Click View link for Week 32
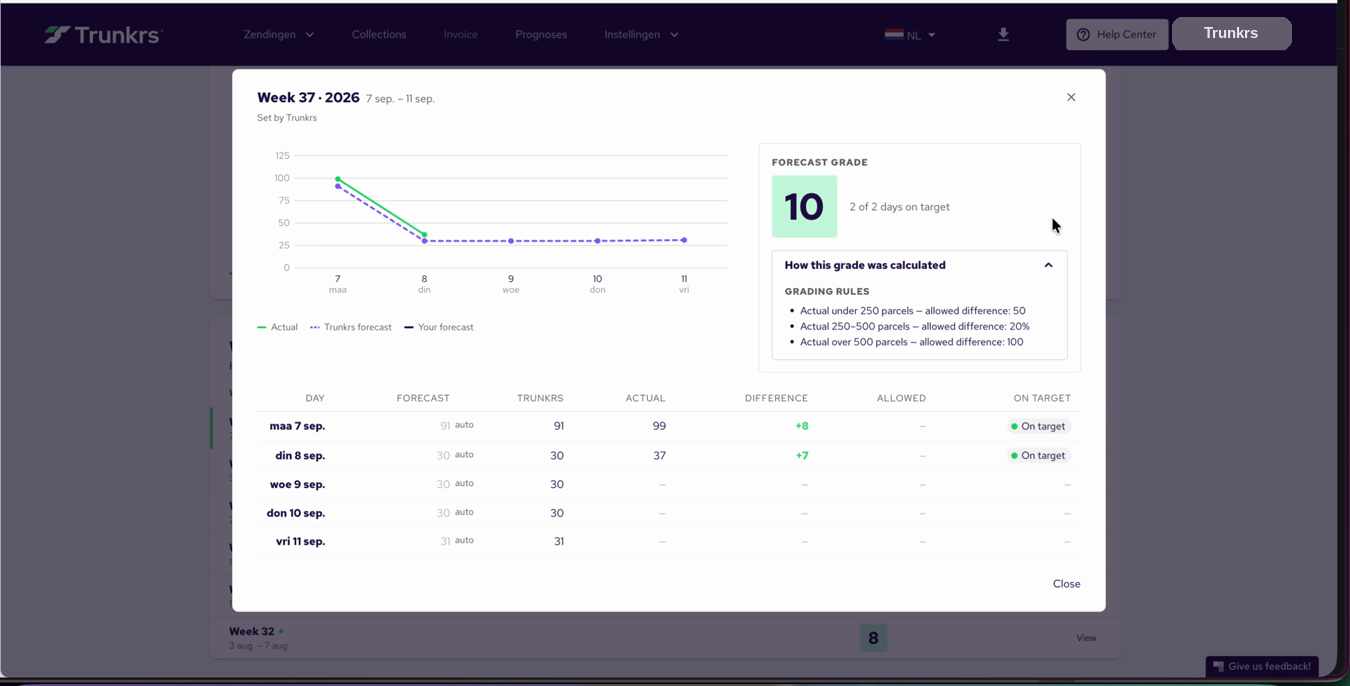The height and width of the screenshot is (686, 1350). [x=1086, y=638]
